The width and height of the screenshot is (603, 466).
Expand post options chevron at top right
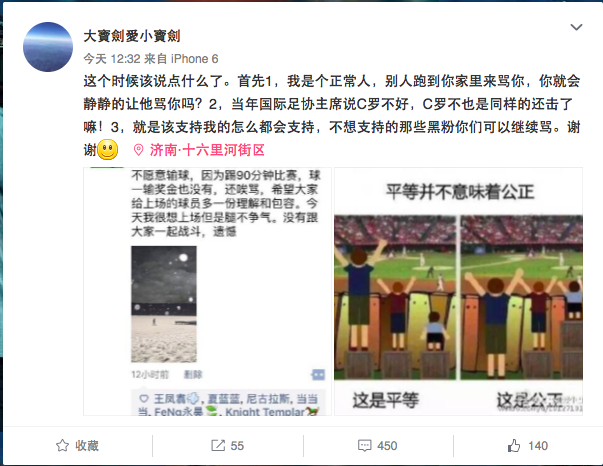pyautogui.click(x=576, y=27)
